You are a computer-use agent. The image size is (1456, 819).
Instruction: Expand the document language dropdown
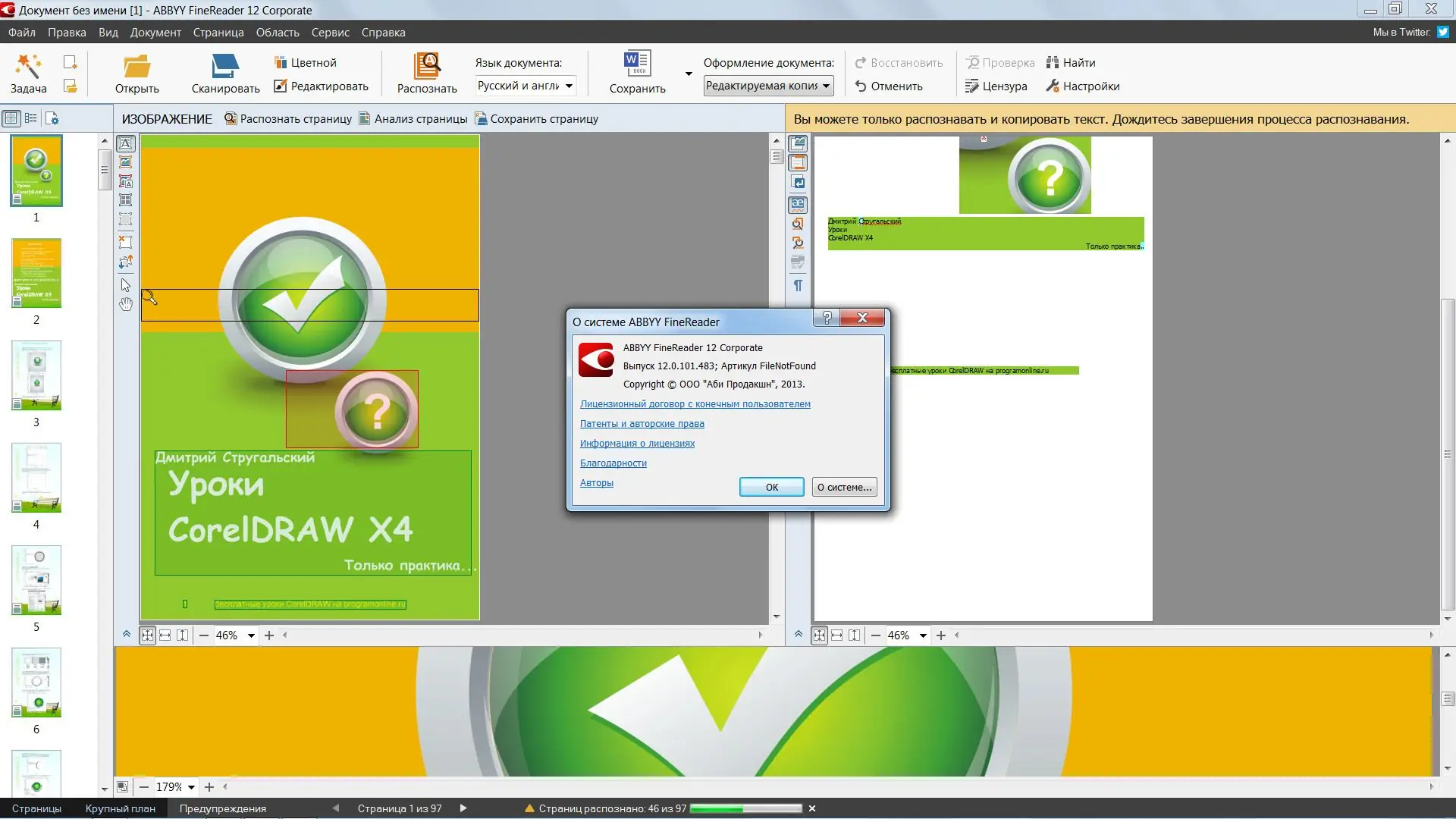click(x=569, y=86)
